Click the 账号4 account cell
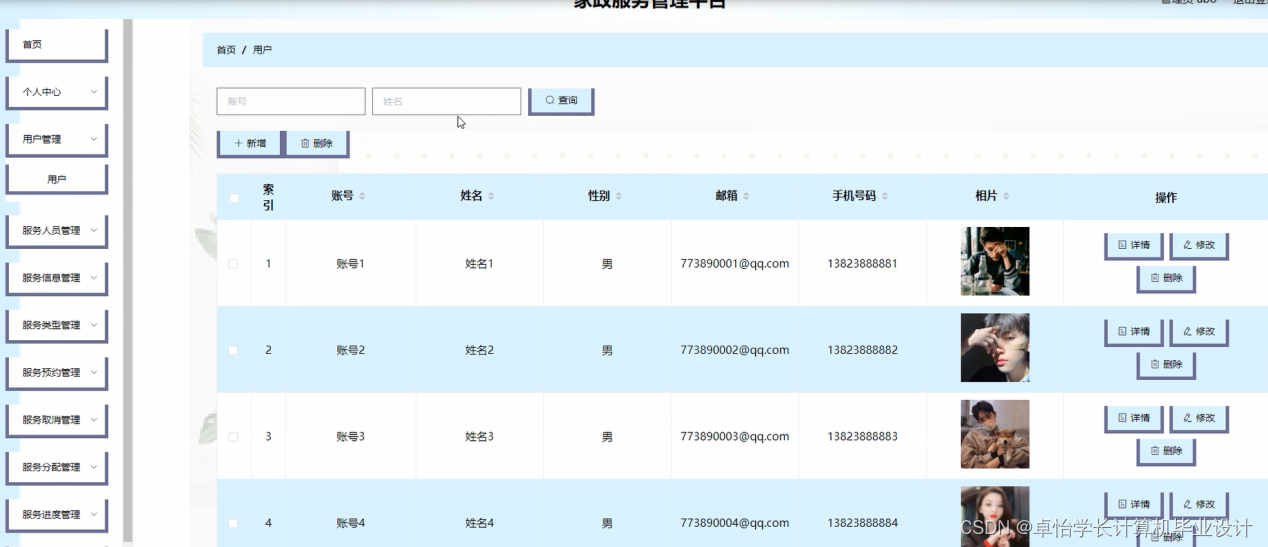Viewport: 1268px width, 547px height. coord(351,523)
